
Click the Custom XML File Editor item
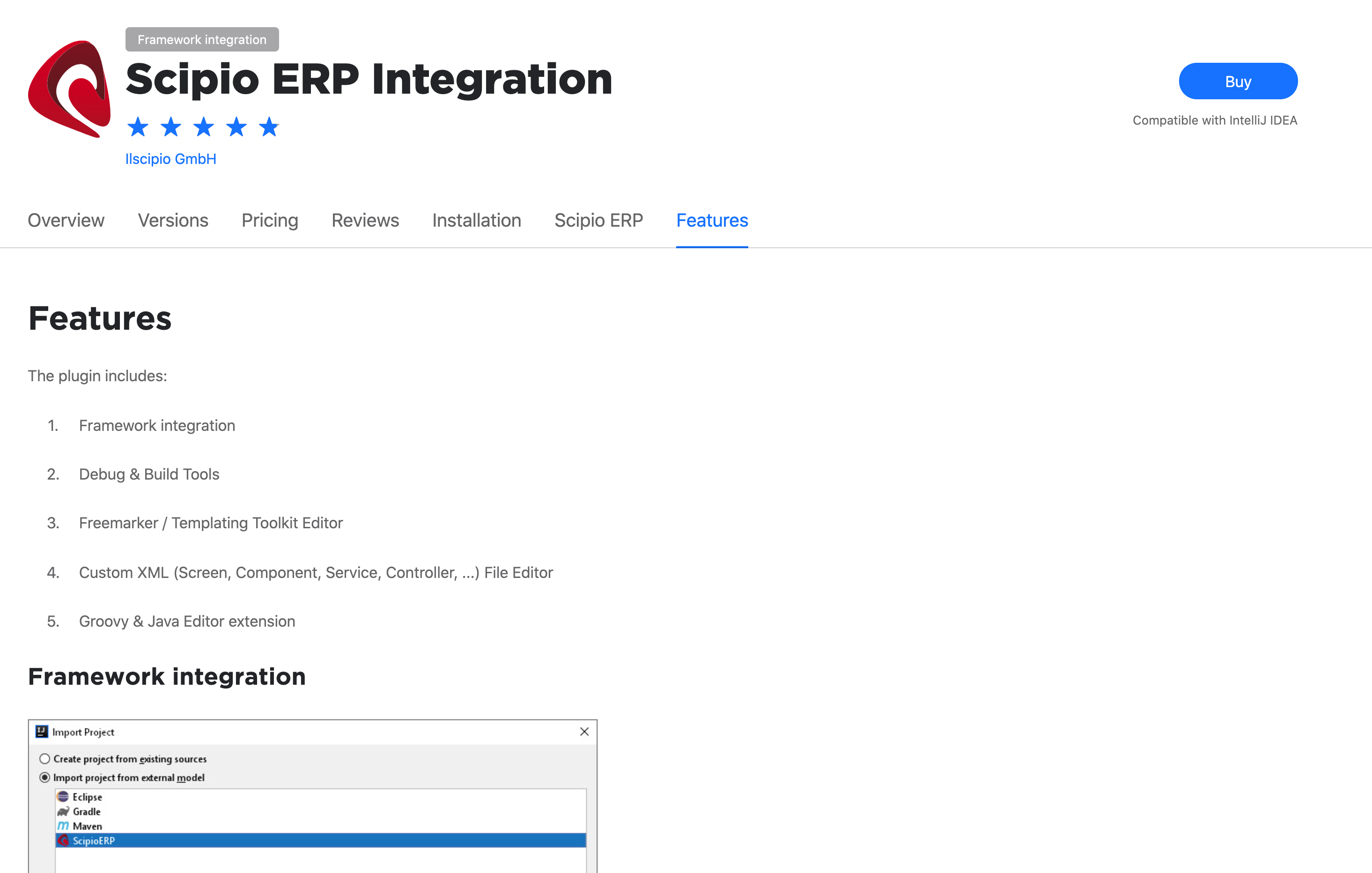316,573
